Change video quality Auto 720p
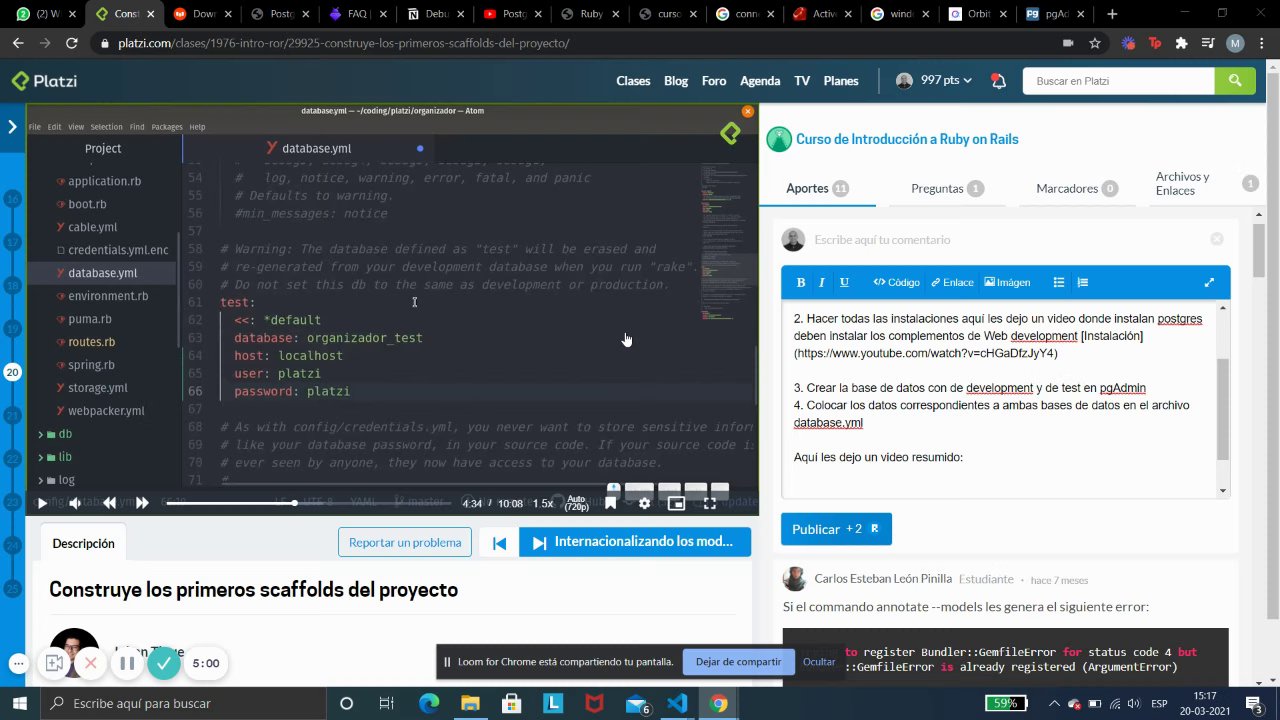The height and width of the screenshot is (720, 1280). tap(576, 503)
